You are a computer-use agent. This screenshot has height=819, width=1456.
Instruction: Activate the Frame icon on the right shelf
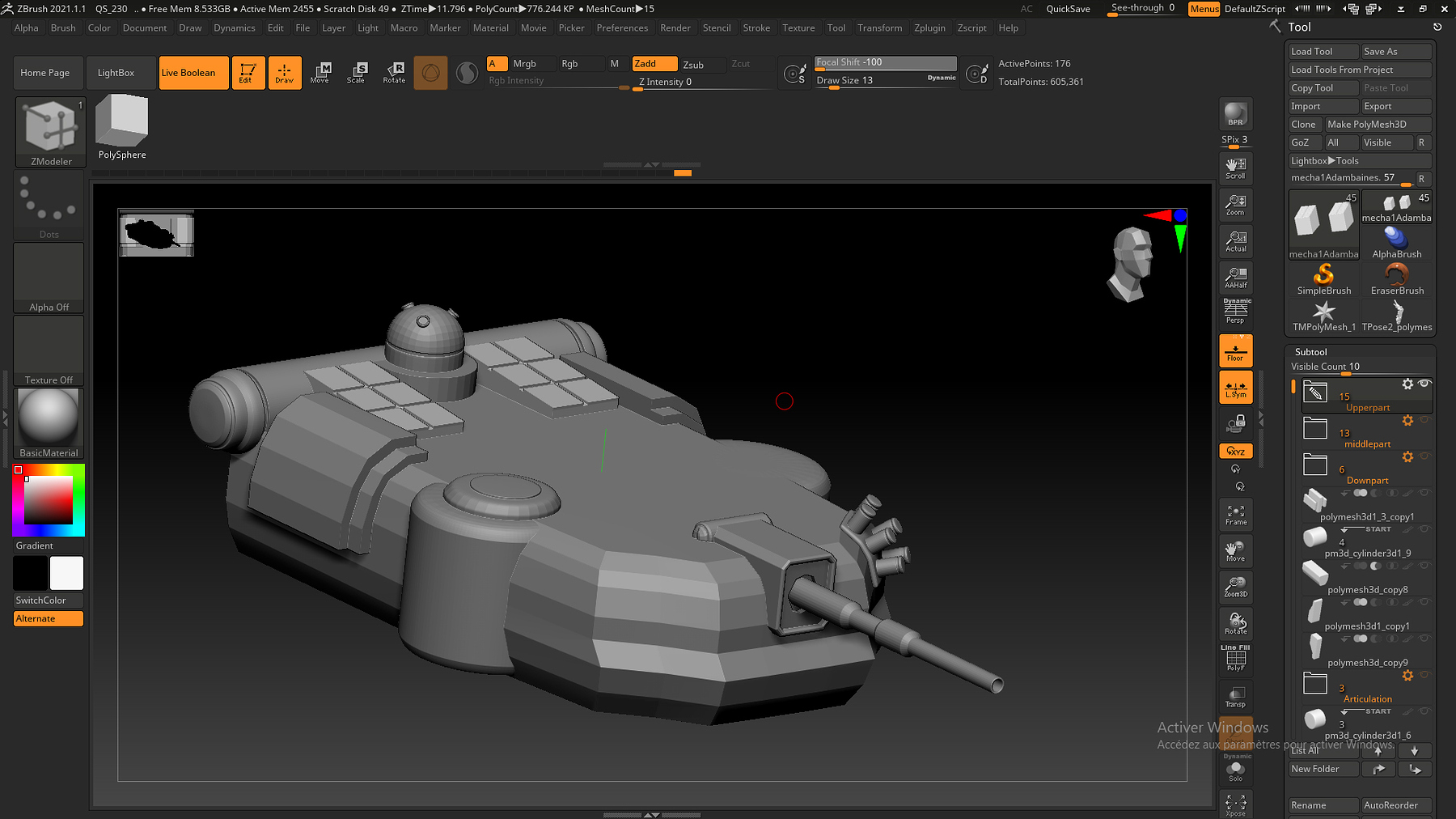point(1235,514)
